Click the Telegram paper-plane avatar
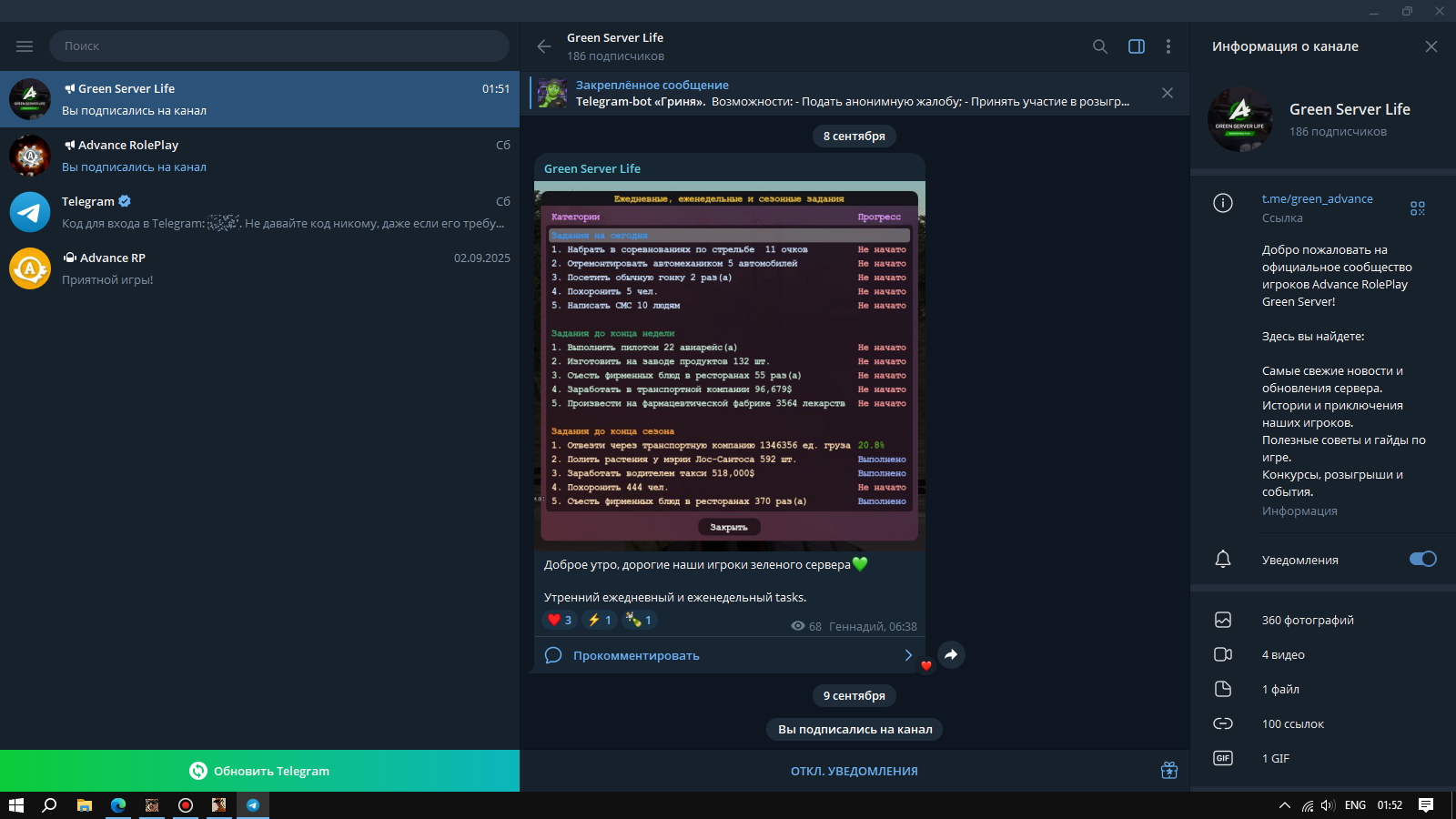The image size is (1456, 819). (30, 212)
